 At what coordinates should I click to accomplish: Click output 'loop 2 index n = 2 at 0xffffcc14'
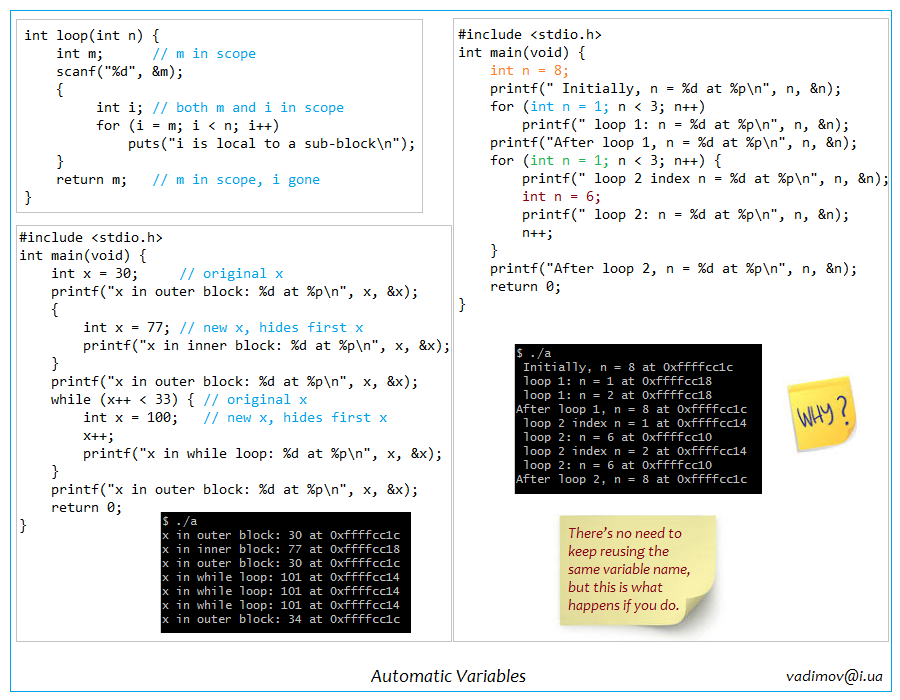635,451
